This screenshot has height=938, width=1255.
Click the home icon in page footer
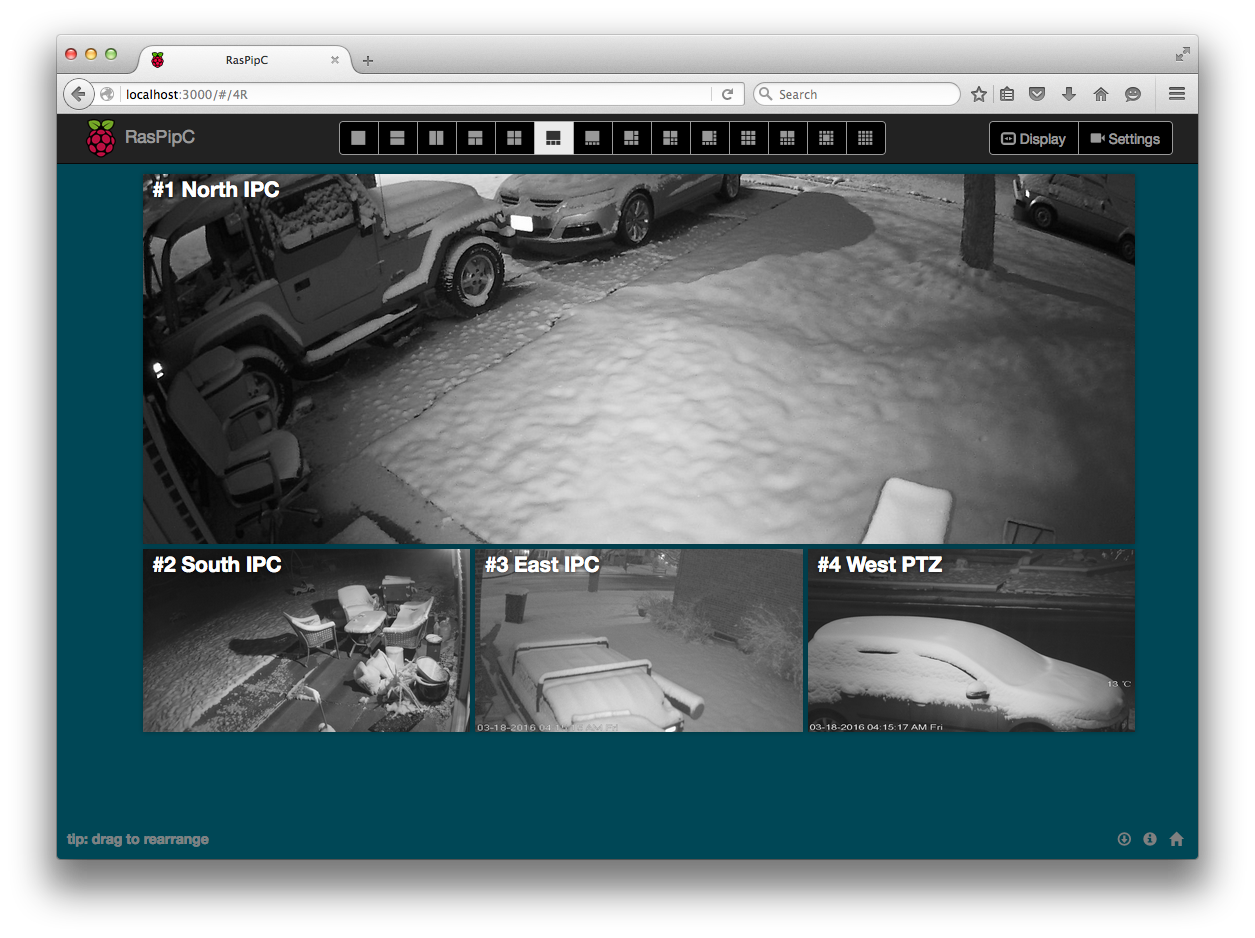(1176, 839)
